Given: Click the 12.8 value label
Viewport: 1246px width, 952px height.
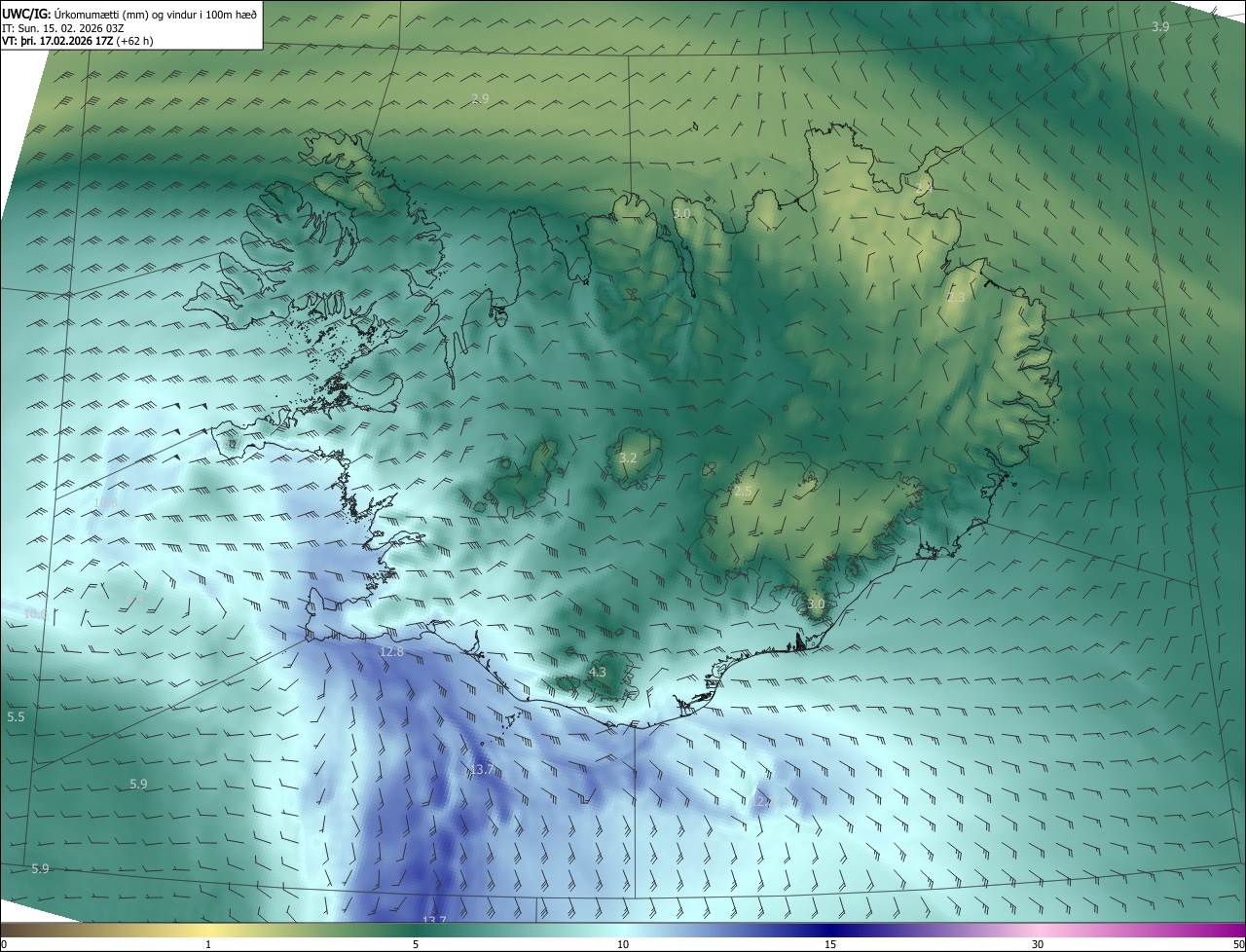Looking at the screenshot, I should pos(391,651).
